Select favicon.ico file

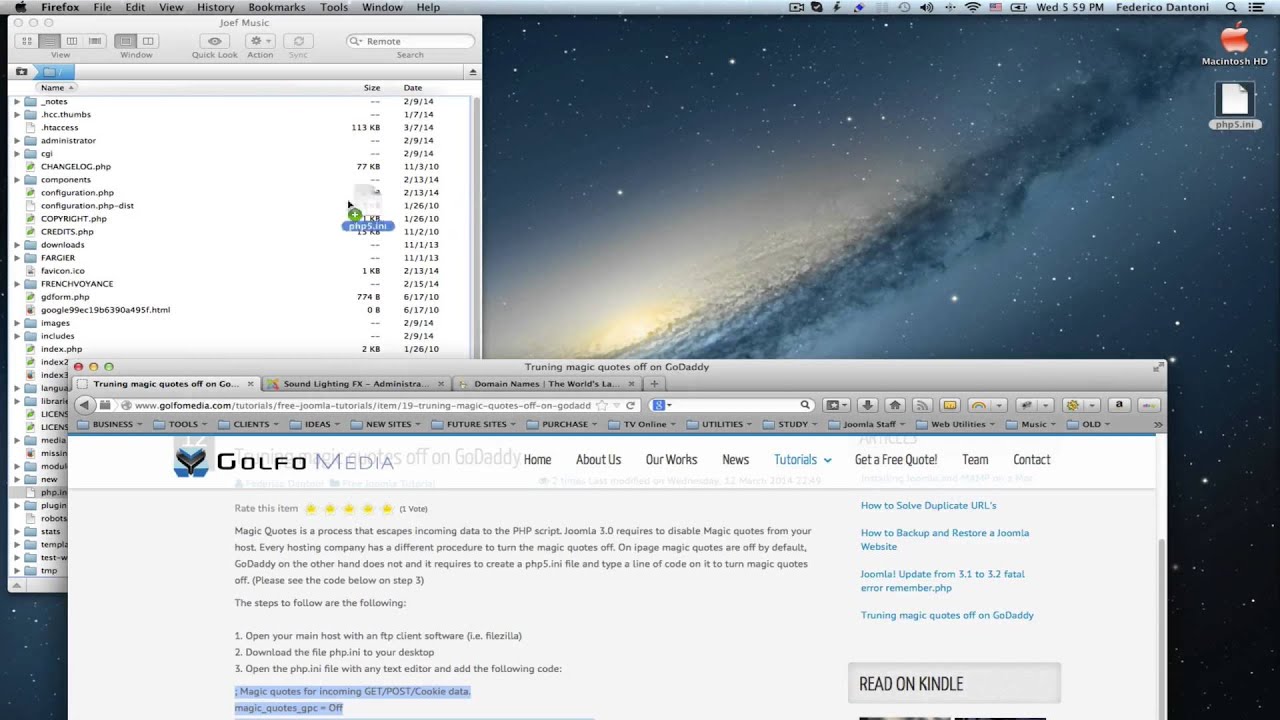point(240,271)
